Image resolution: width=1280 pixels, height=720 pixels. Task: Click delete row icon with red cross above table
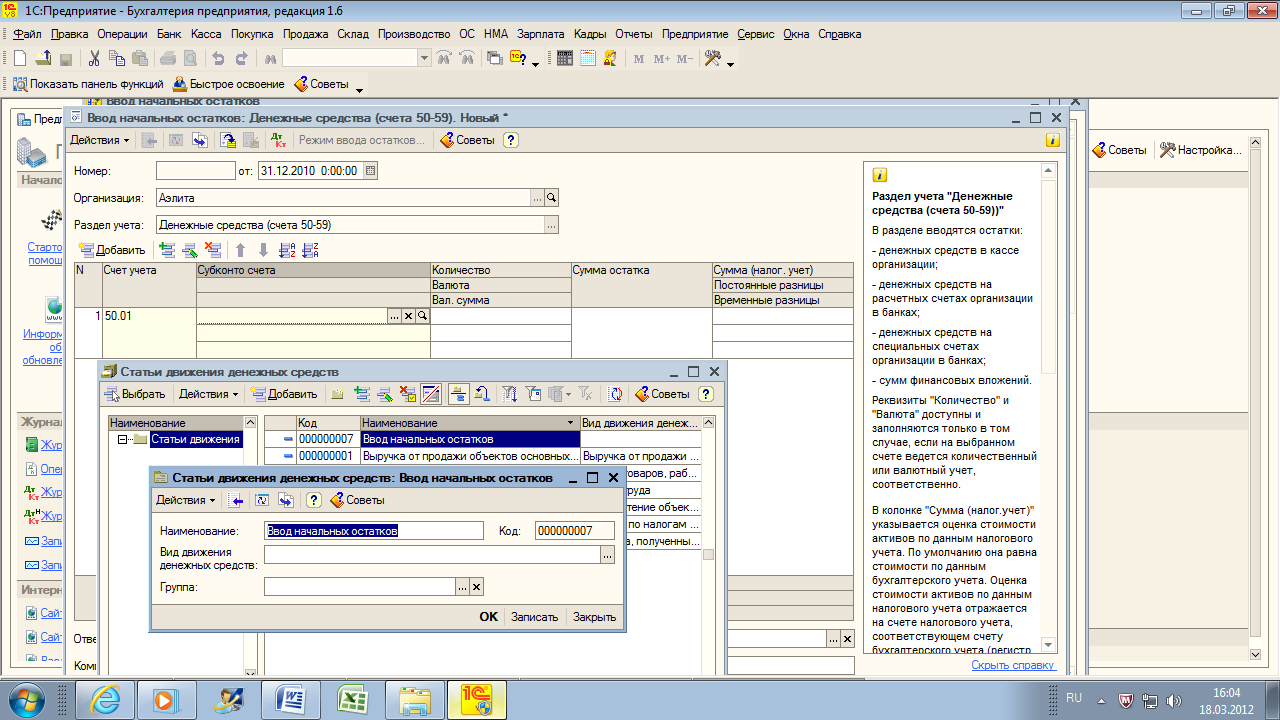(213, 250)
